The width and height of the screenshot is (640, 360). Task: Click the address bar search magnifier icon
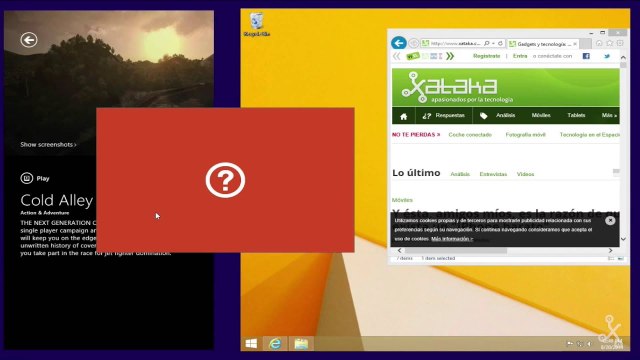tap(487, 43)
